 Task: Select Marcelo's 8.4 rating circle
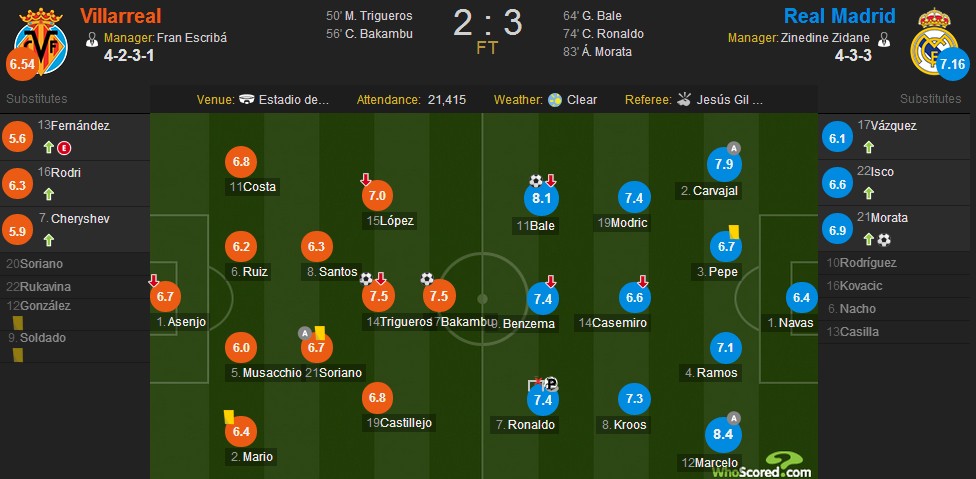(723, 434)
